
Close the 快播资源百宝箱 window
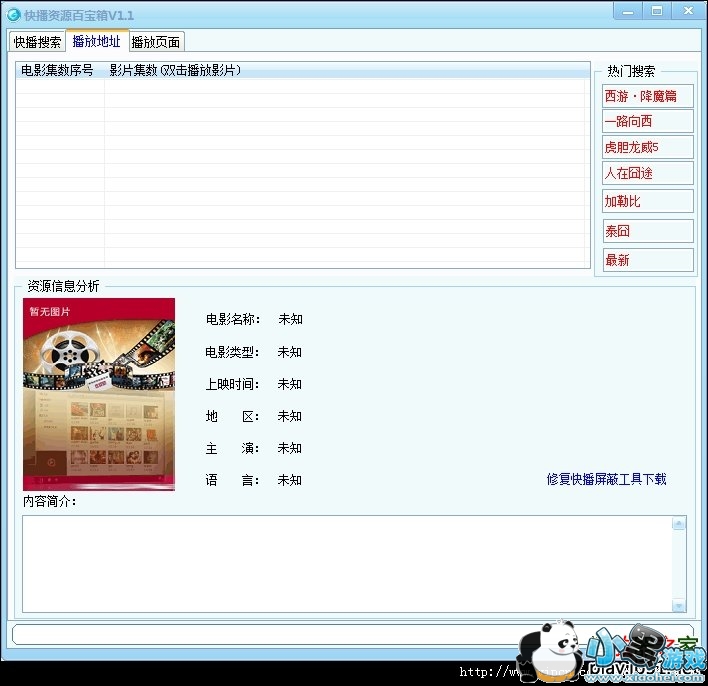688,11
